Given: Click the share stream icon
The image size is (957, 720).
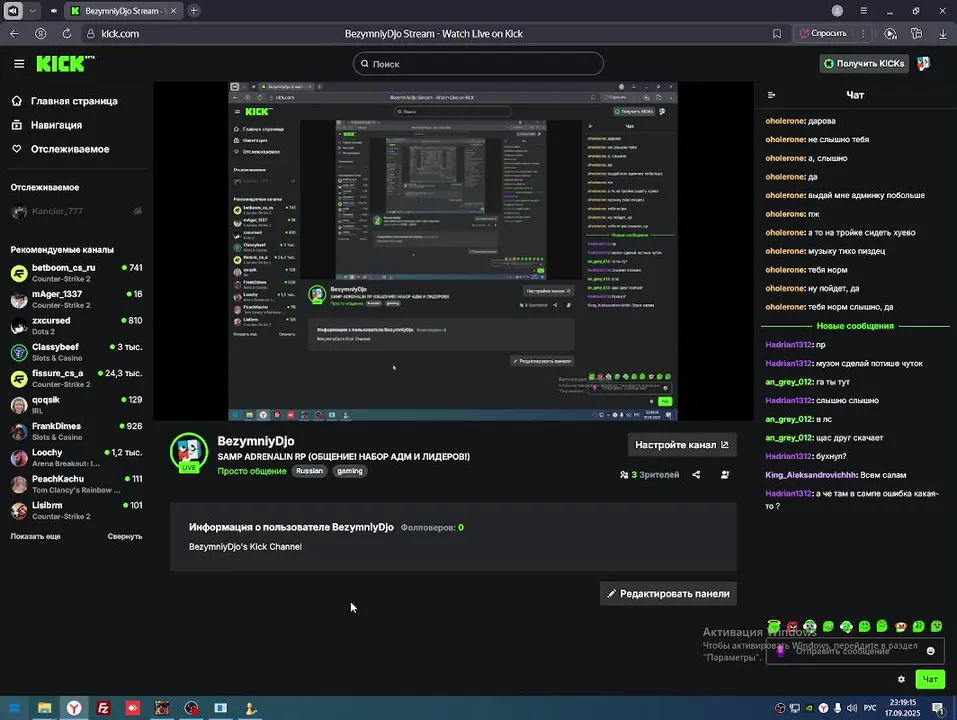Looking at the screenshot, I should tap(696, 475).
